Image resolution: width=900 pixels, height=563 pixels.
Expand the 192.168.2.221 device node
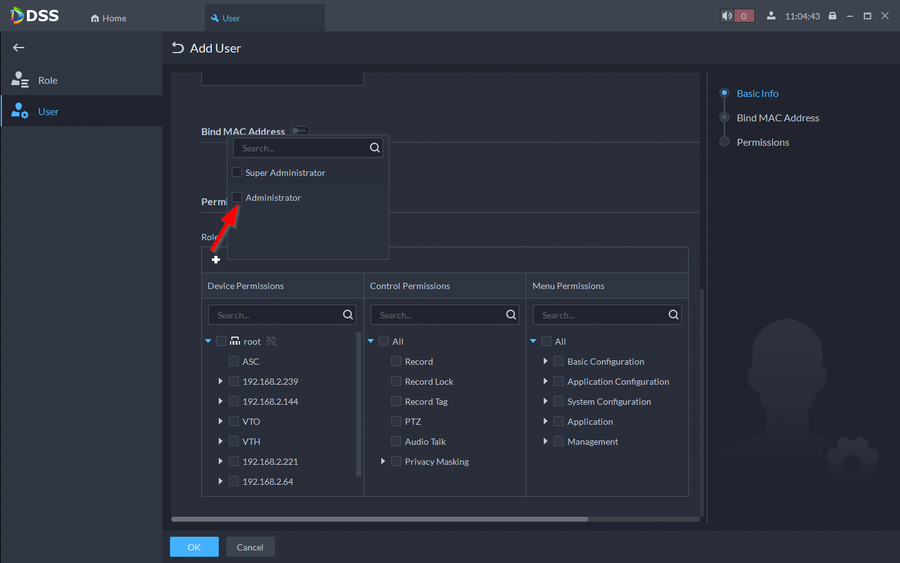220,461
